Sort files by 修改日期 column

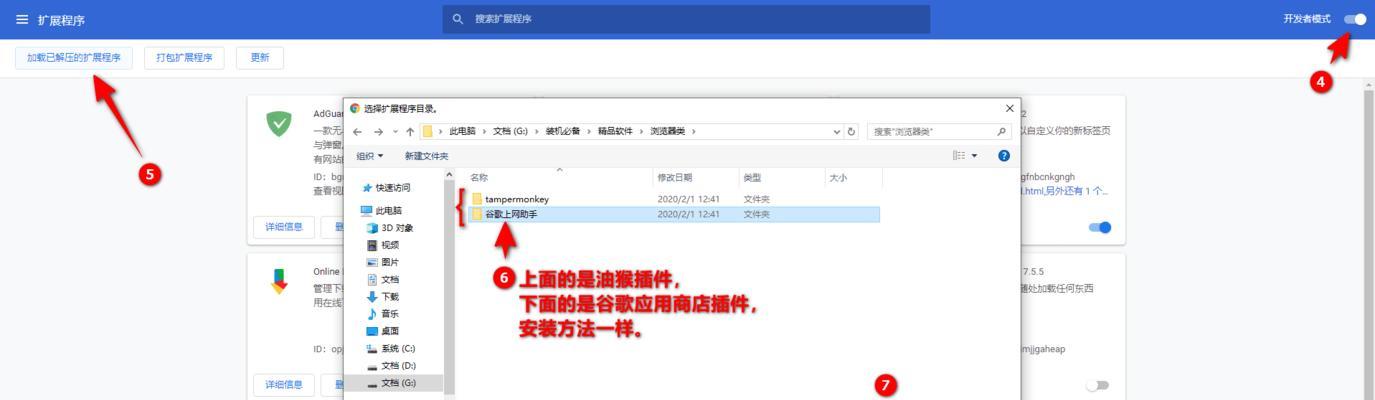(x=695, y=177)
